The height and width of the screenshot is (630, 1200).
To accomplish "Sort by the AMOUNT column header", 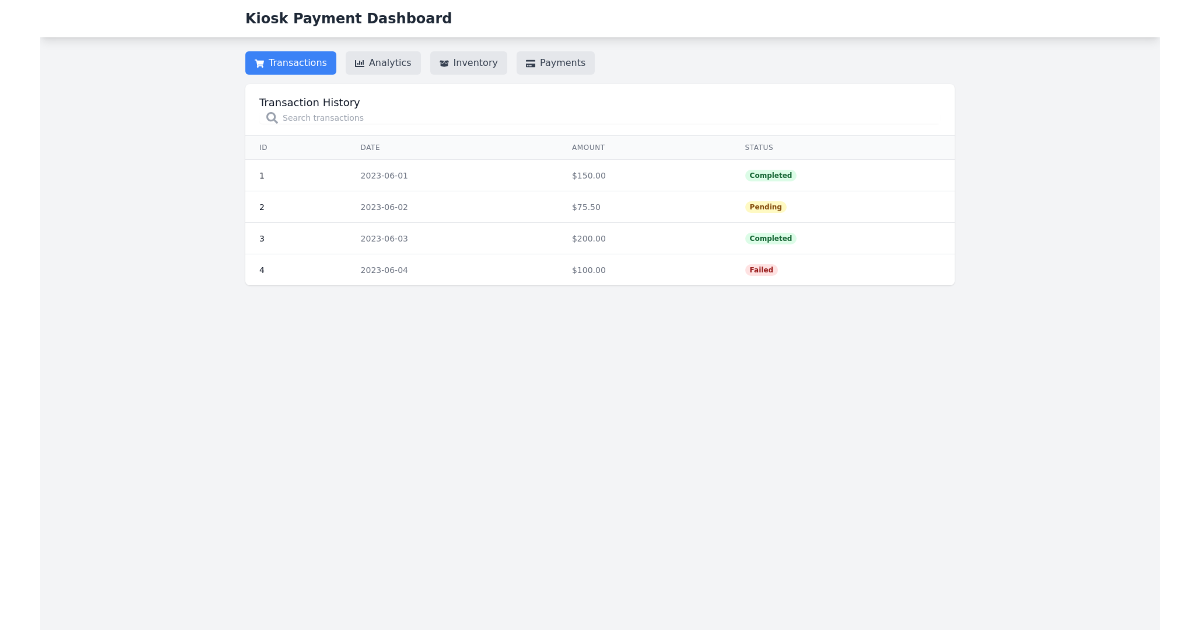I will (x=587, y=147).
